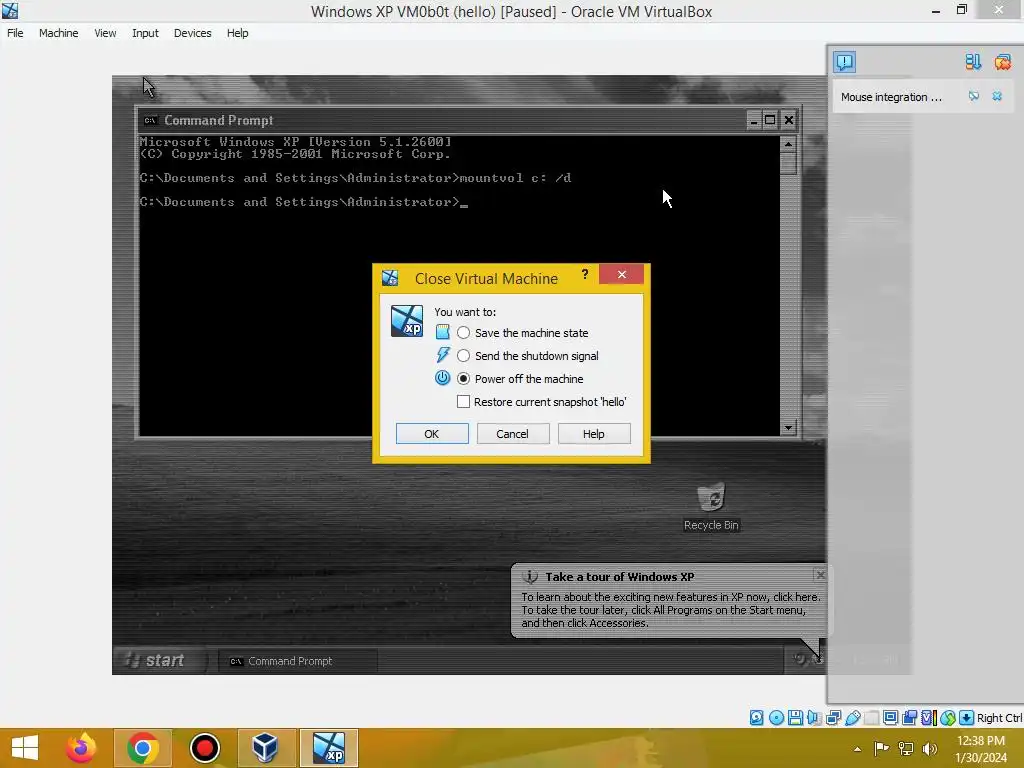Open the shared folders status indicator
This screenshot has height=768, width=1024.
(x=871, y=718)
